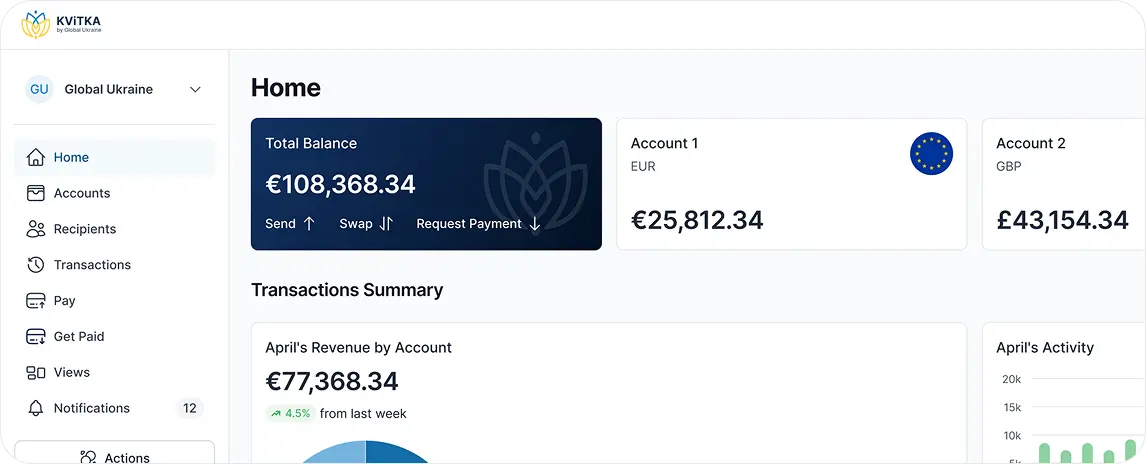
Task: Click the notifications count badge 12
Action: click(189, 408)
